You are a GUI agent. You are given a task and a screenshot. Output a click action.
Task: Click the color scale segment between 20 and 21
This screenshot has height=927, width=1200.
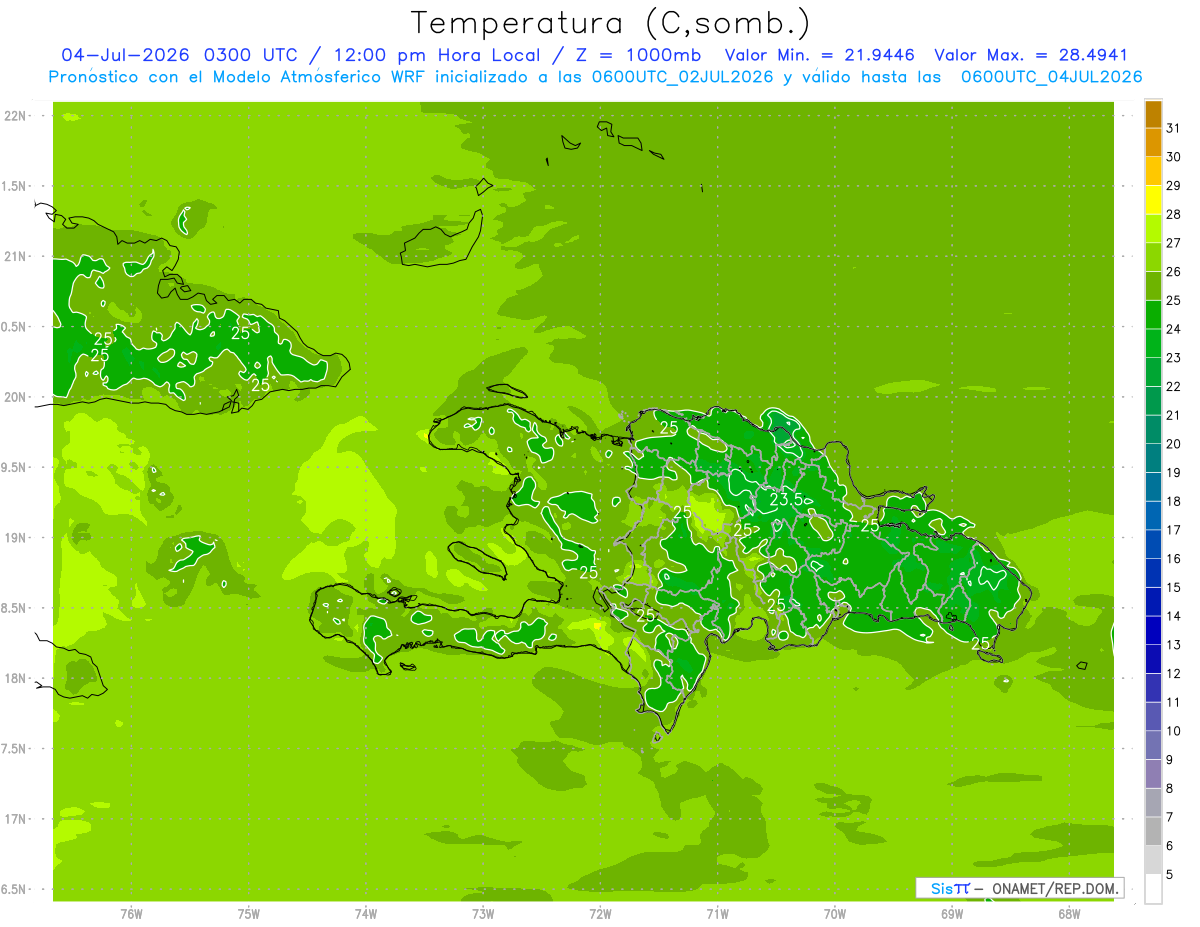[1153, 429]
